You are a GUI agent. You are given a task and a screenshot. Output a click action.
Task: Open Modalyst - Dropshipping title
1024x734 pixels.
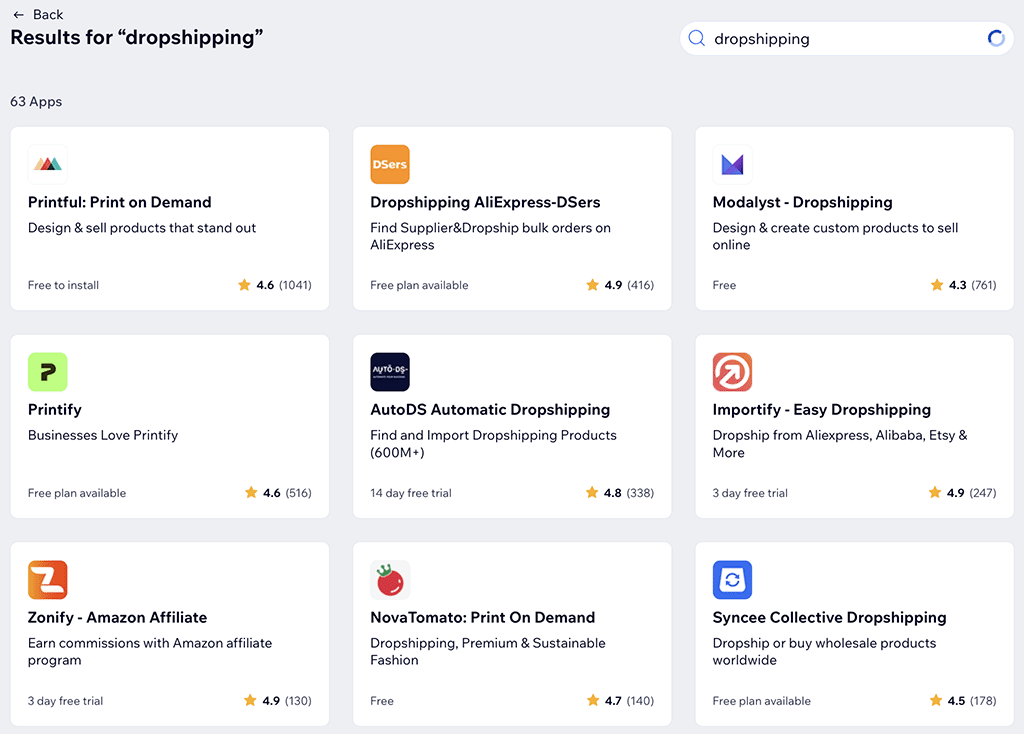803,202
